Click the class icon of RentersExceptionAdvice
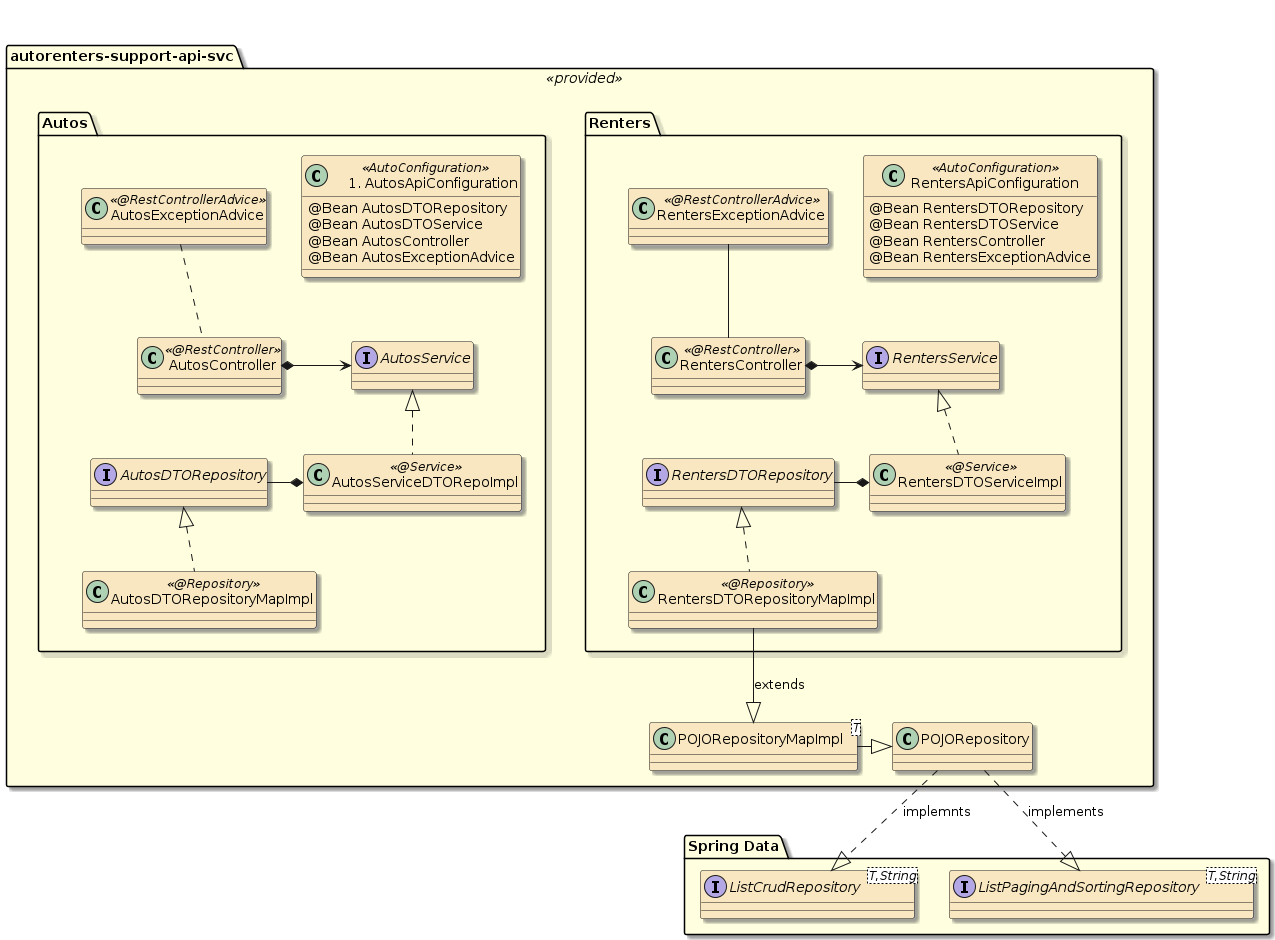1275x940 pixels. (644, 207)
